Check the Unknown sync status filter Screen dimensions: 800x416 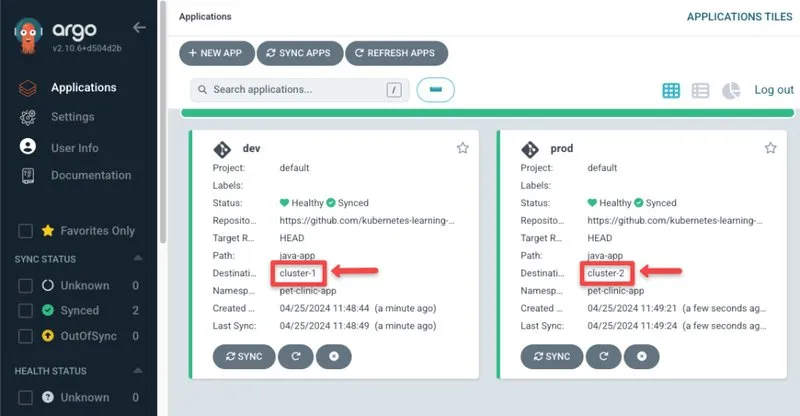click(x=26, y=285)
